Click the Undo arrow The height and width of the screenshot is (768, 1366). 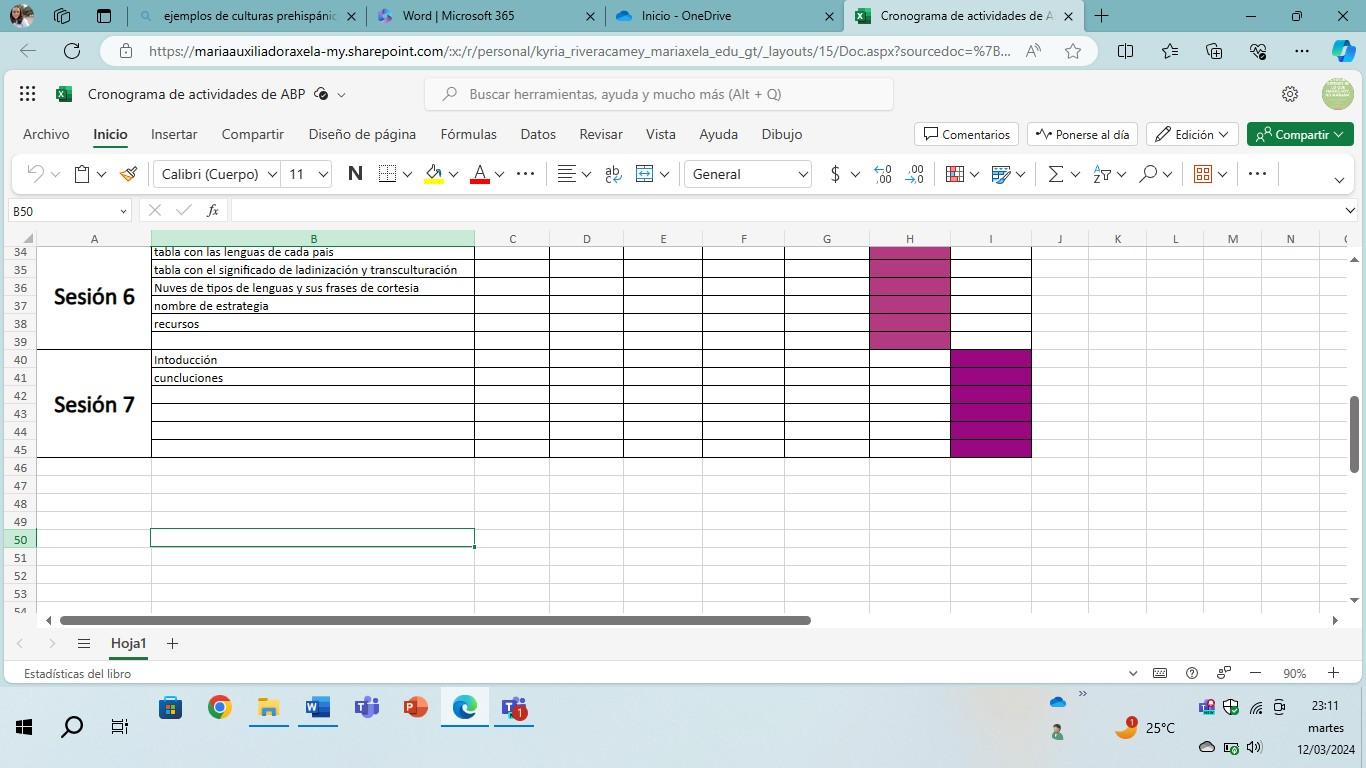coord(35,174)
